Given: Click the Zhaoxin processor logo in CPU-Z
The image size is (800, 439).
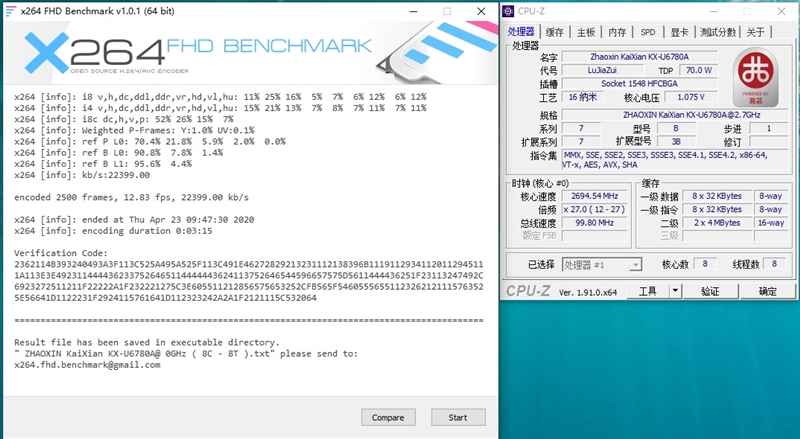Looking at the screenshot, I should [756, 78].
